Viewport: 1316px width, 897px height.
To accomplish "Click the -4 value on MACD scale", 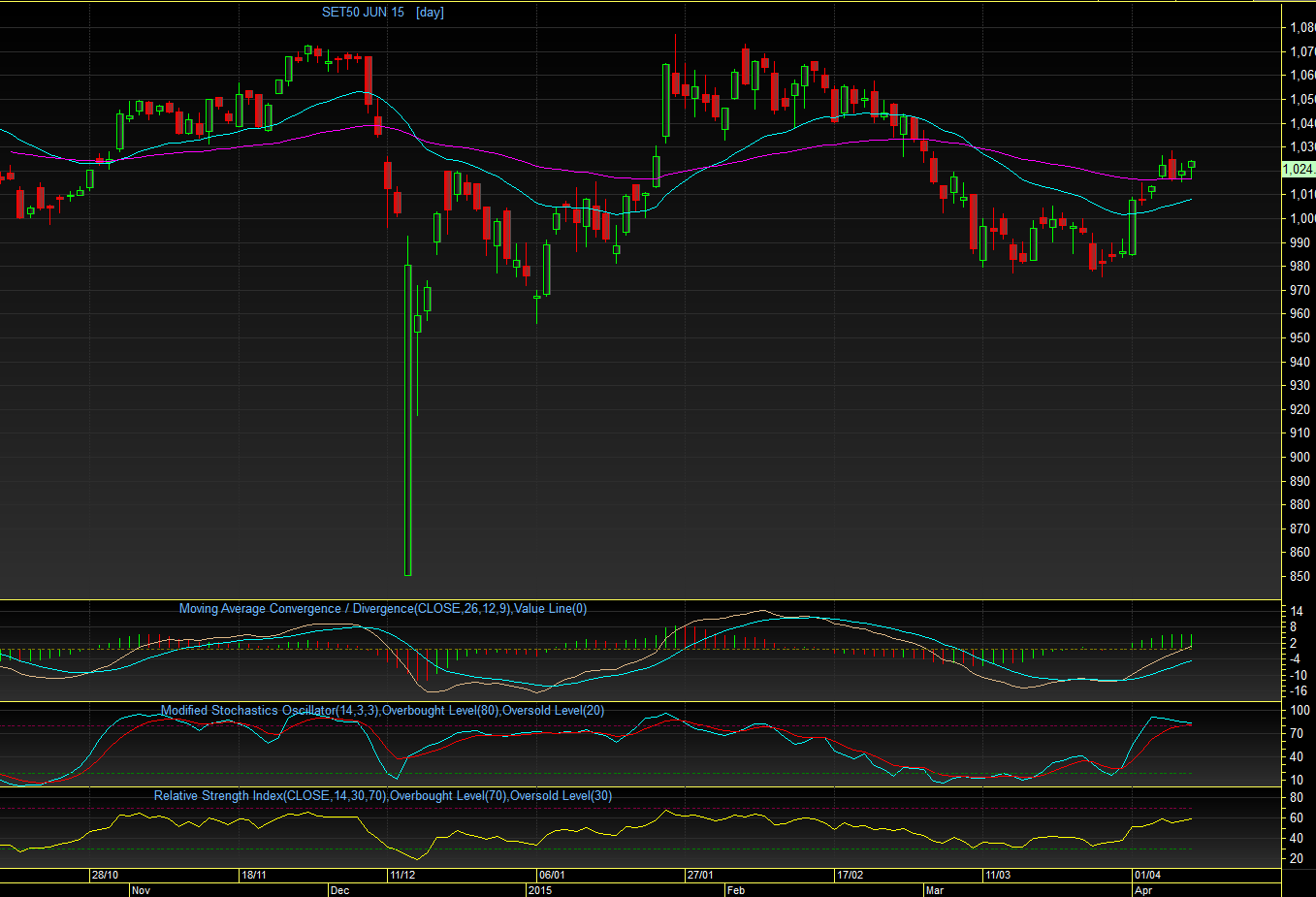I will tap(1297, 659).
